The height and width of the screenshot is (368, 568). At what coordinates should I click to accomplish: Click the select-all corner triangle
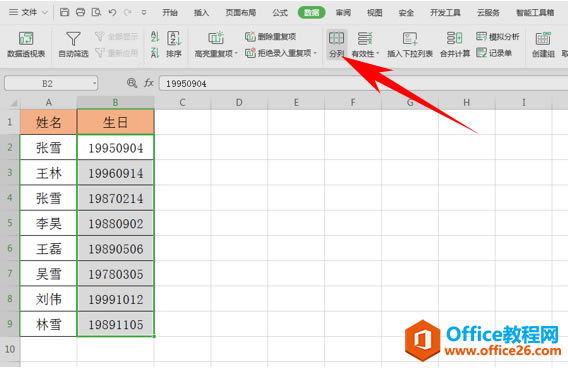point(13,103)
